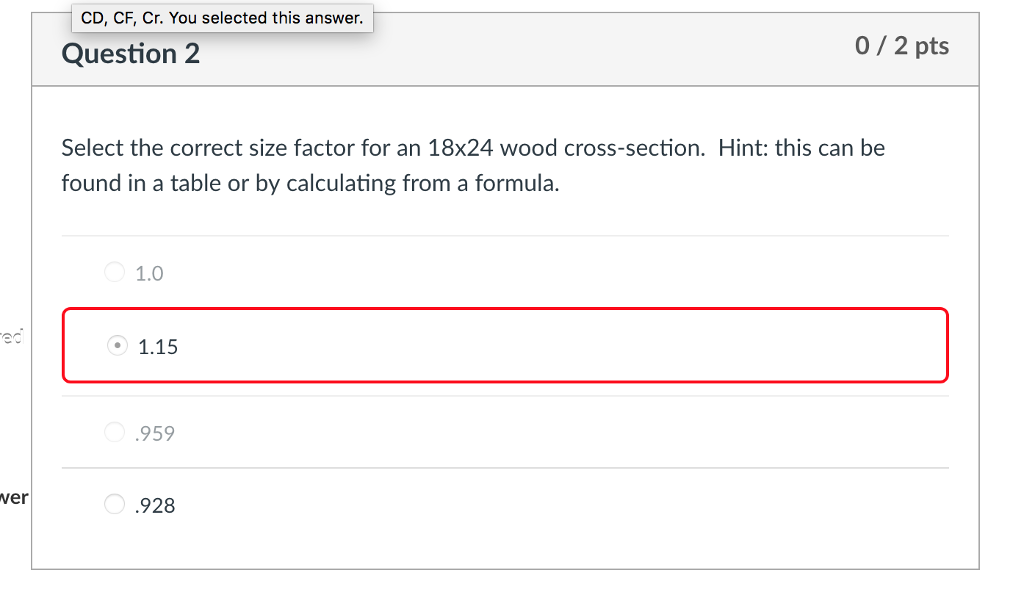This screenshot has width=1024, height=595.
Task: Select the .928 answer option
Action: (x=114, y=504)
